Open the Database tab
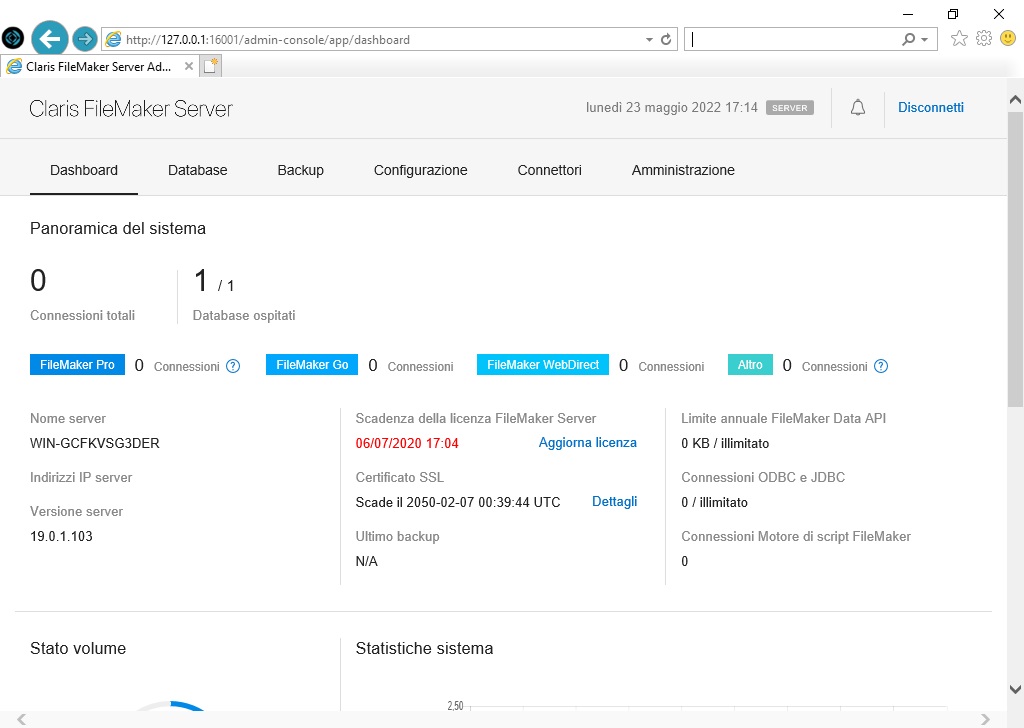Viewport: 1024px width, 728px height. pyautogui.click(x=197, y=170)
